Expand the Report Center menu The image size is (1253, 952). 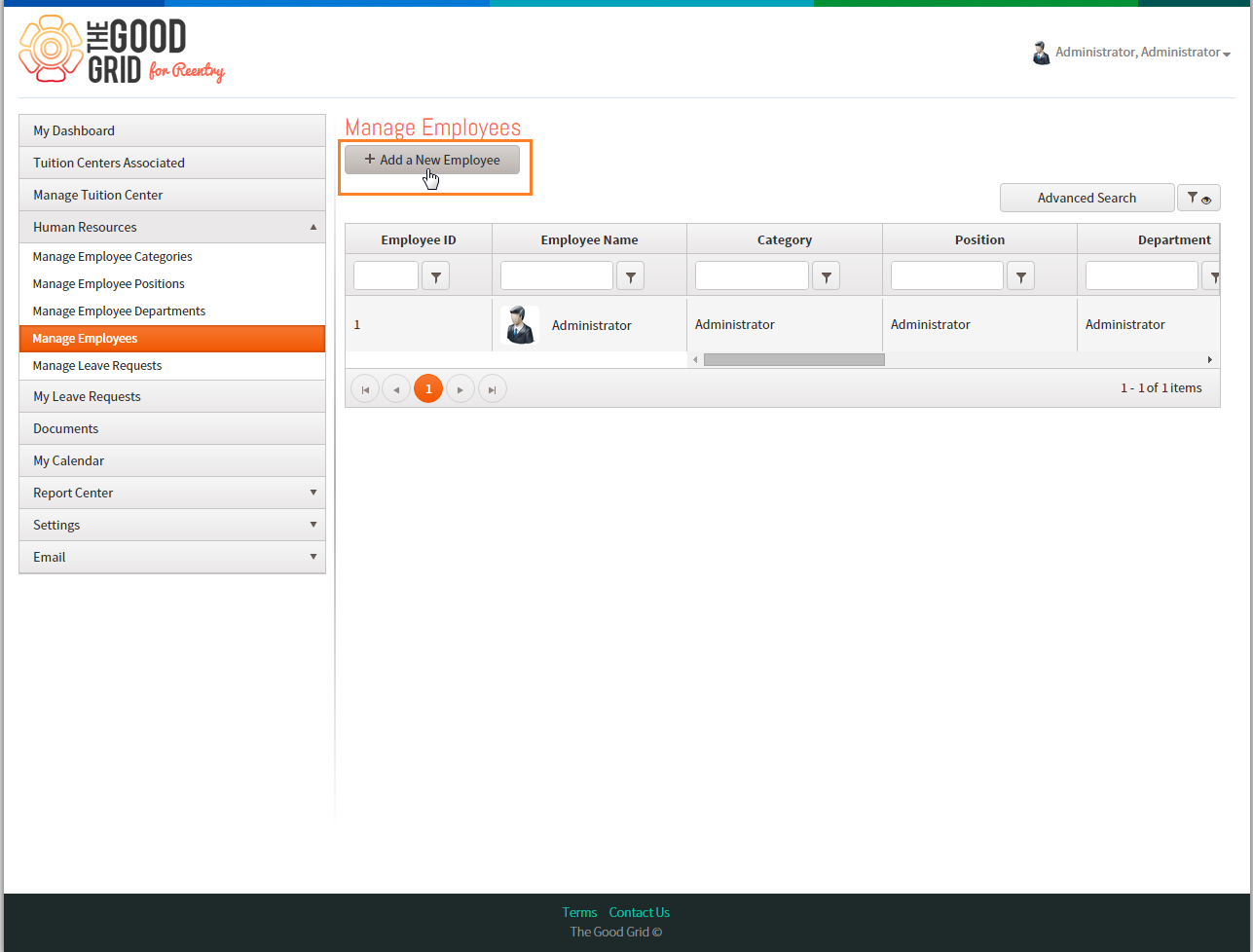(x=172, y=493)
